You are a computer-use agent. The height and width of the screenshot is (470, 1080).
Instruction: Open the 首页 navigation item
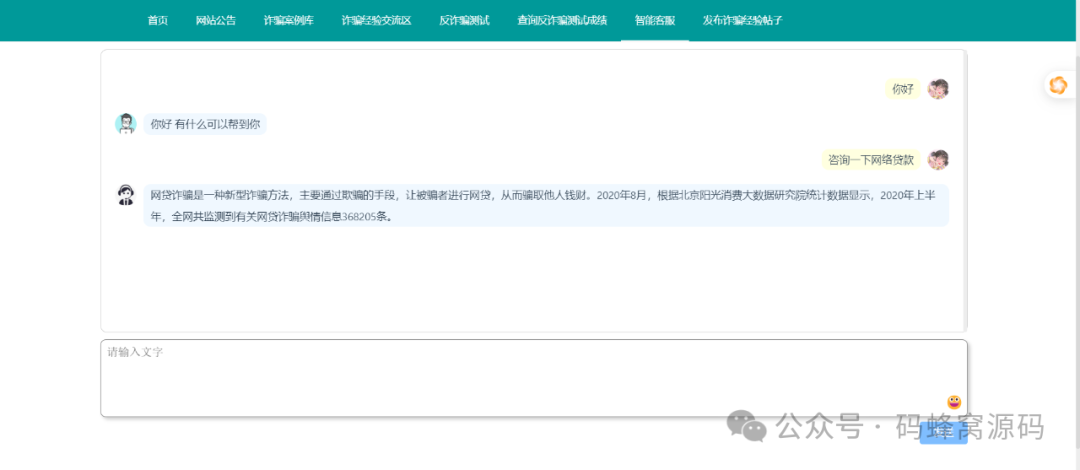click(158, 20)
